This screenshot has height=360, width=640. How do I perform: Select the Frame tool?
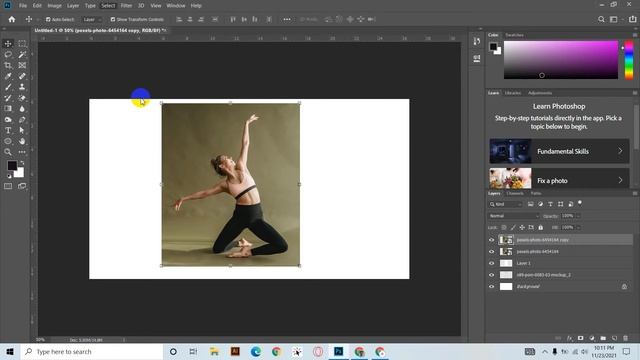click(x=22, y=65)
